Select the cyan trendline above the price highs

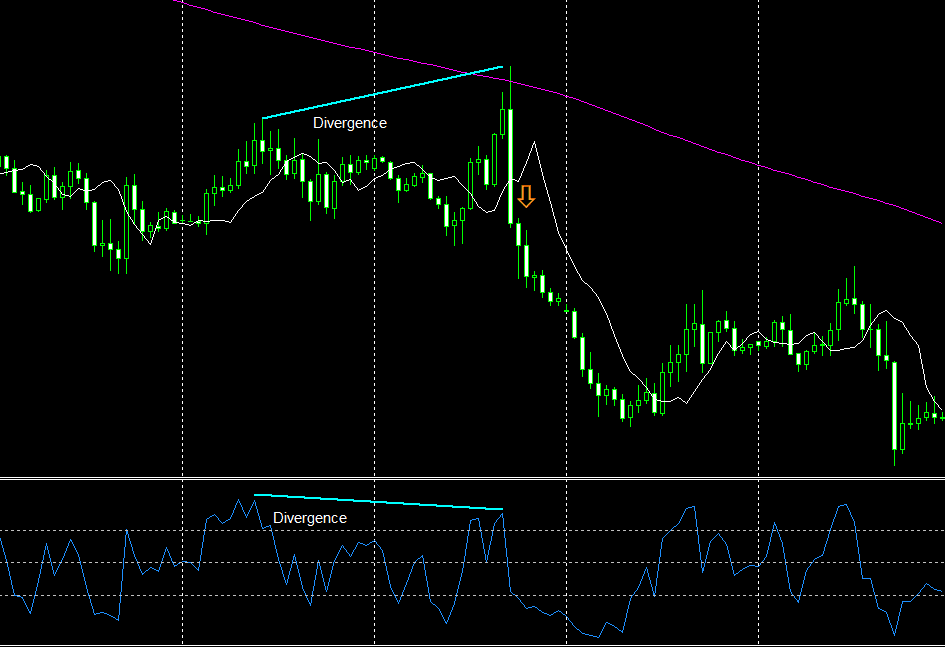point(382,92)
